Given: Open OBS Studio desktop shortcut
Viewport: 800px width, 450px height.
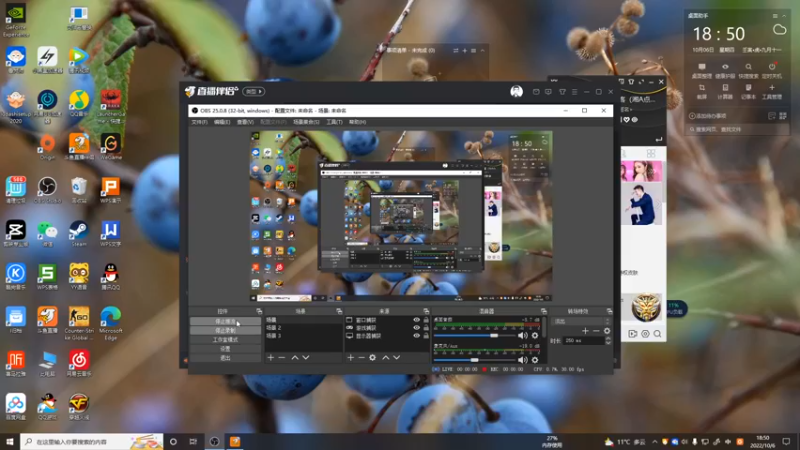Looking at the screenshot, I should [x=47, y=189].
